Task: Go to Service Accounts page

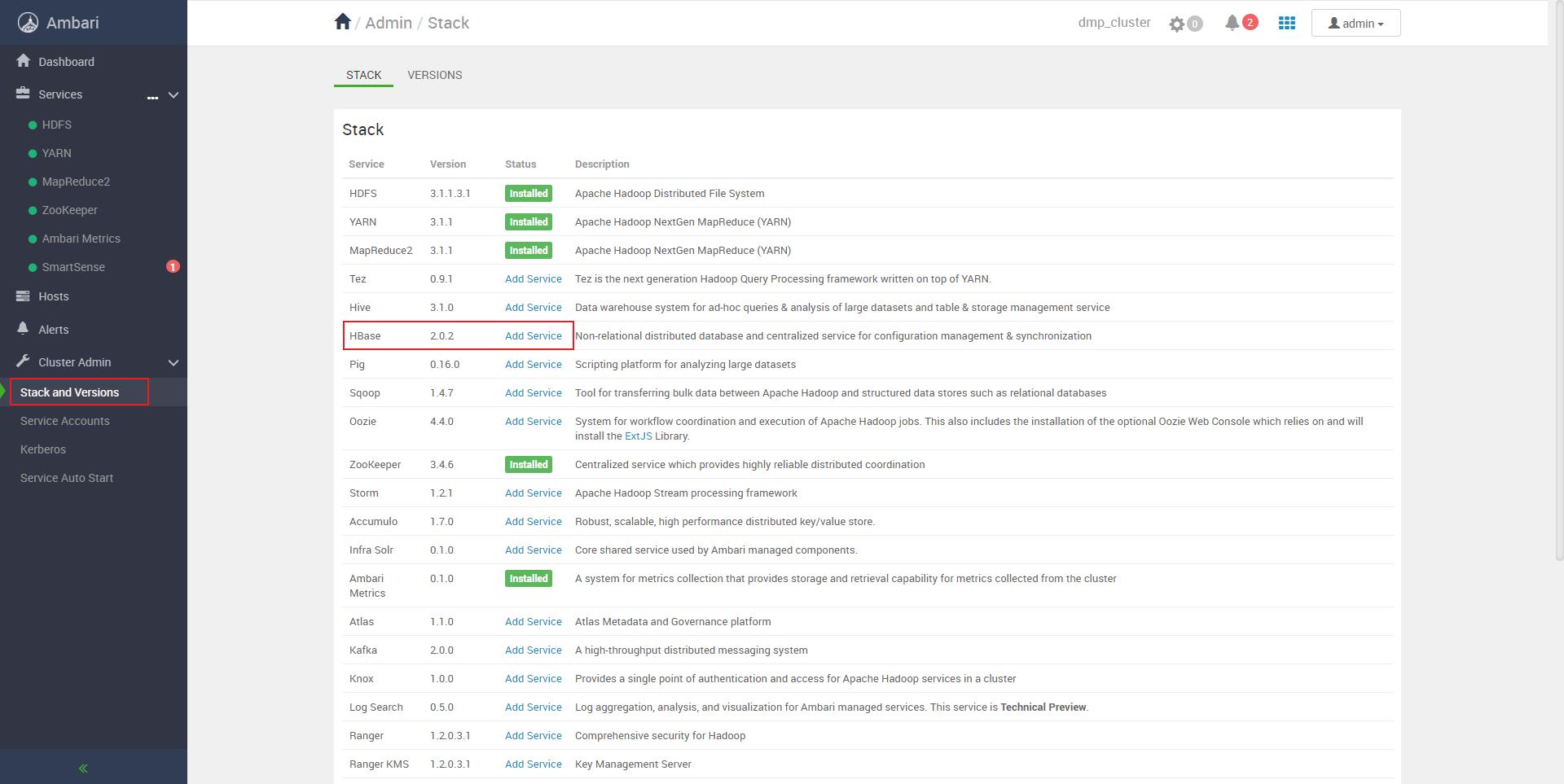Action: tap(65, 421)
